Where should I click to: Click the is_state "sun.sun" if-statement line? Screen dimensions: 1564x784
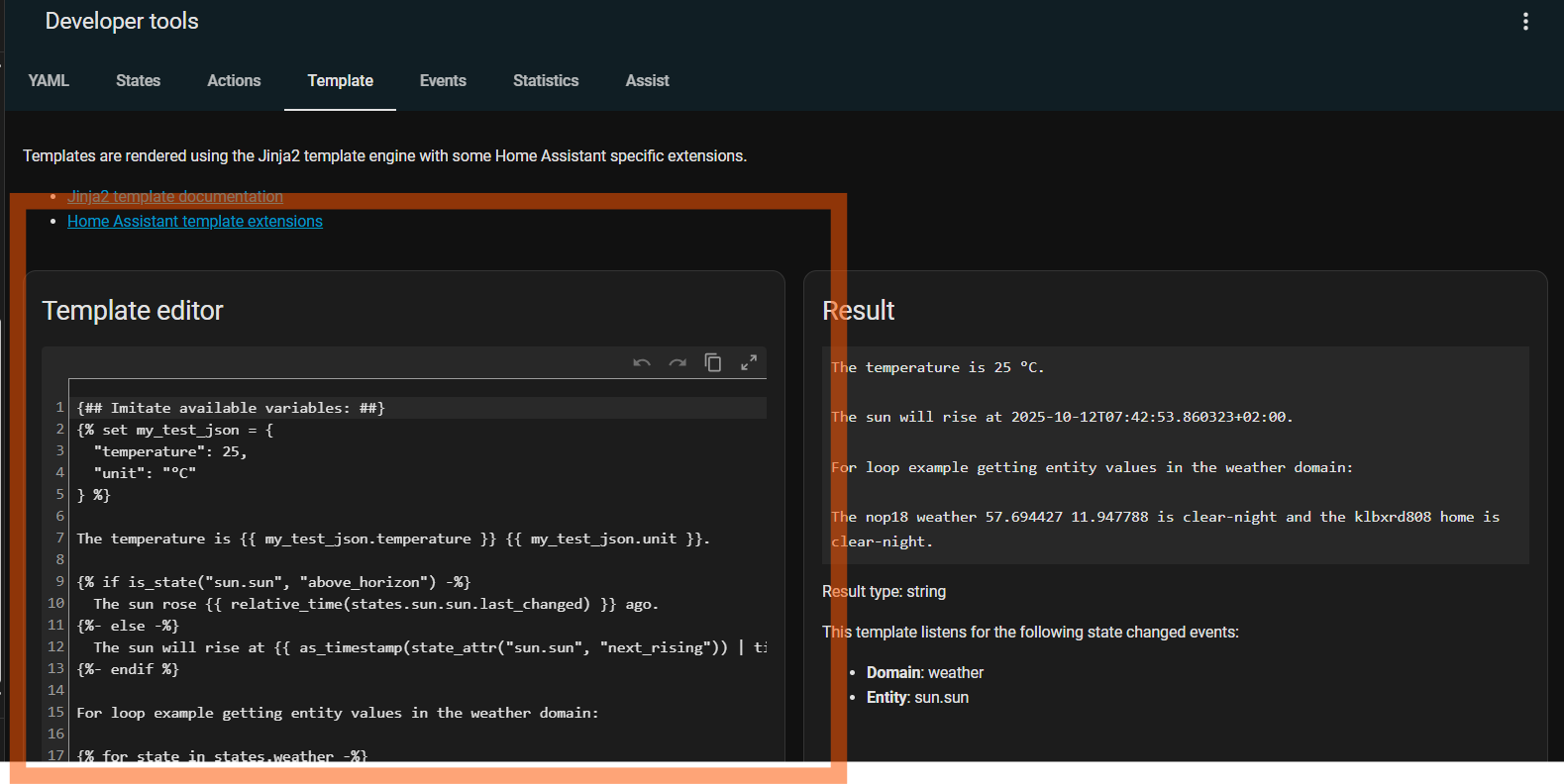(273, 582)
